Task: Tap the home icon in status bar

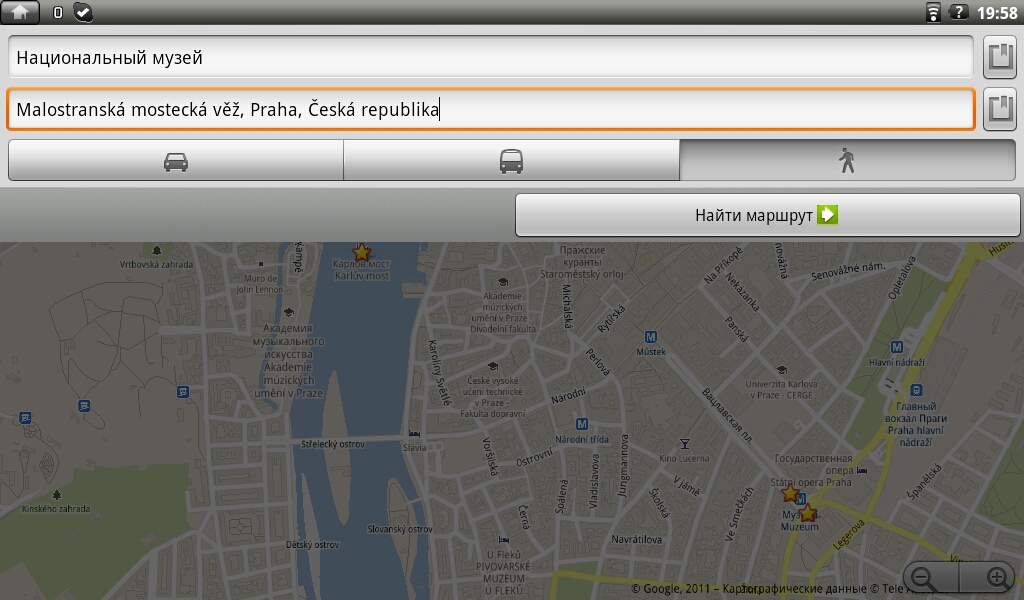Action: point(20,12)
